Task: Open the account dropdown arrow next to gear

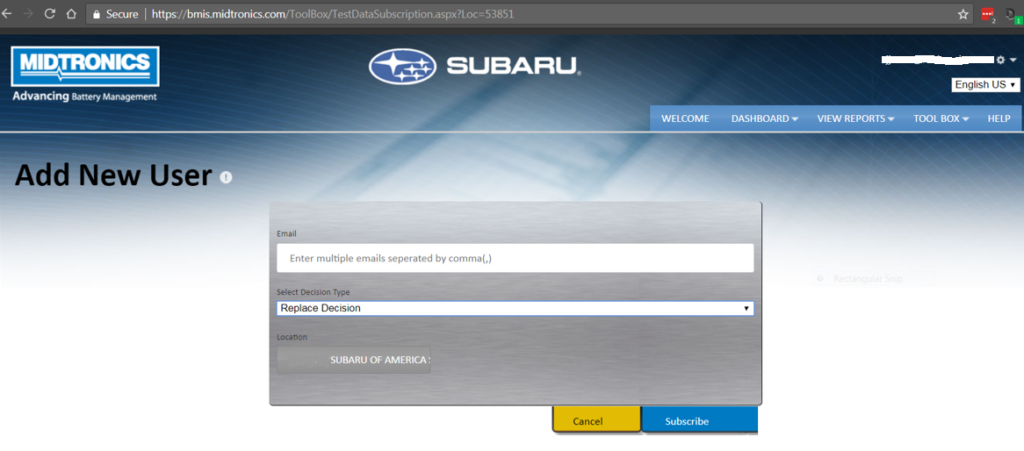Action: tap(1013, 60)
